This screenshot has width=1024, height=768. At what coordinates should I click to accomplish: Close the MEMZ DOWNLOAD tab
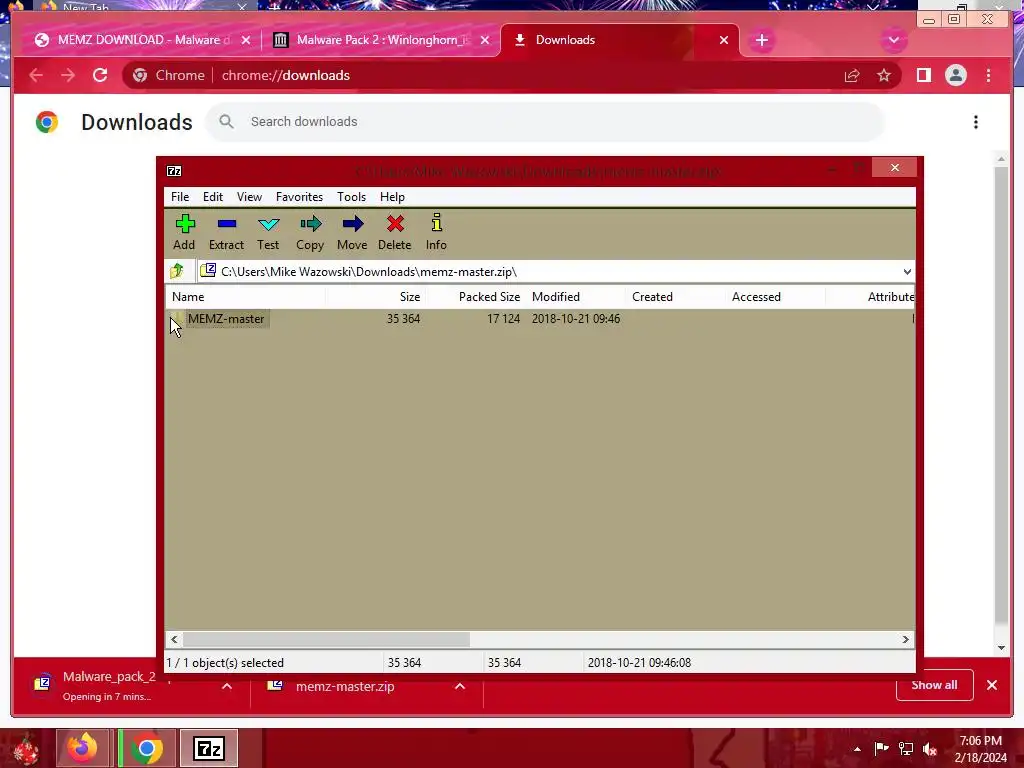246,40
